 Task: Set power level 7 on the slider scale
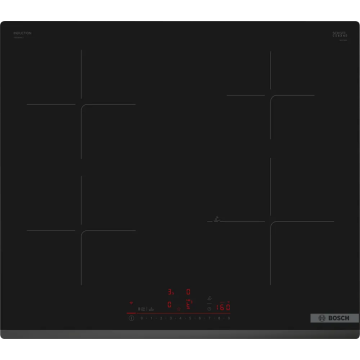tap(209, 318)
